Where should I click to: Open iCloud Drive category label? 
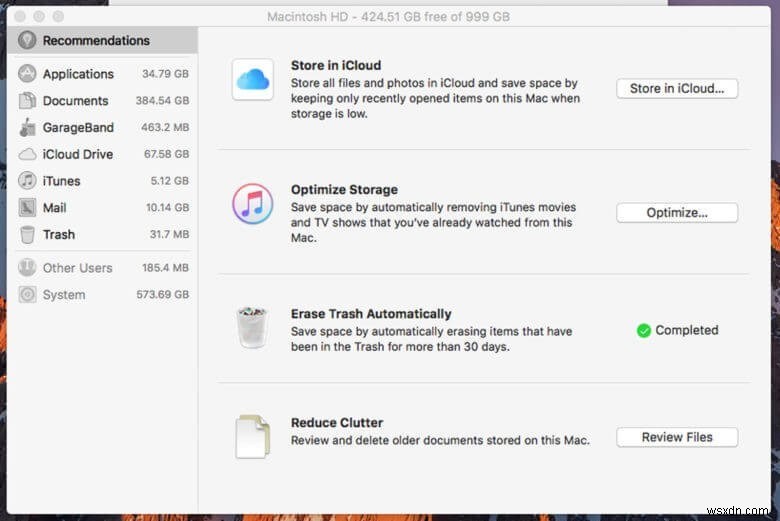(x=78, y=154)
